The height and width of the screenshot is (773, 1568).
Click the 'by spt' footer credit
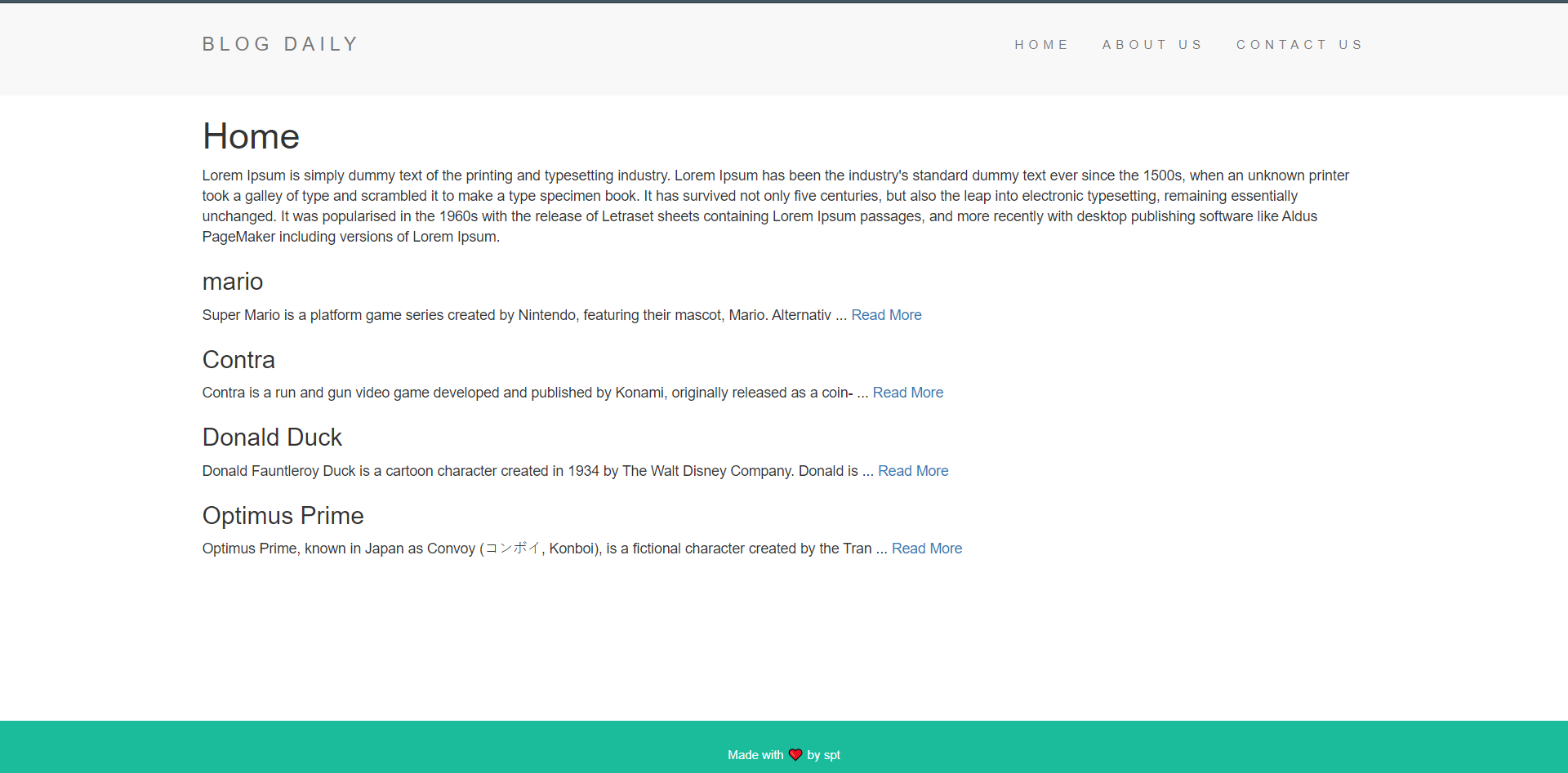(823, 755)
